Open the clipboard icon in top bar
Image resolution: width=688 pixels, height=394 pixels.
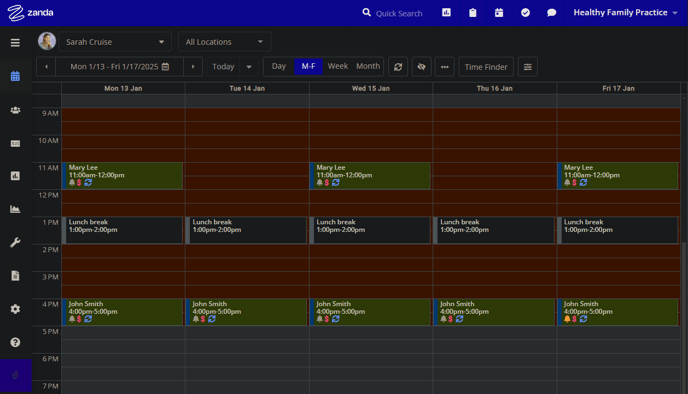473,13
